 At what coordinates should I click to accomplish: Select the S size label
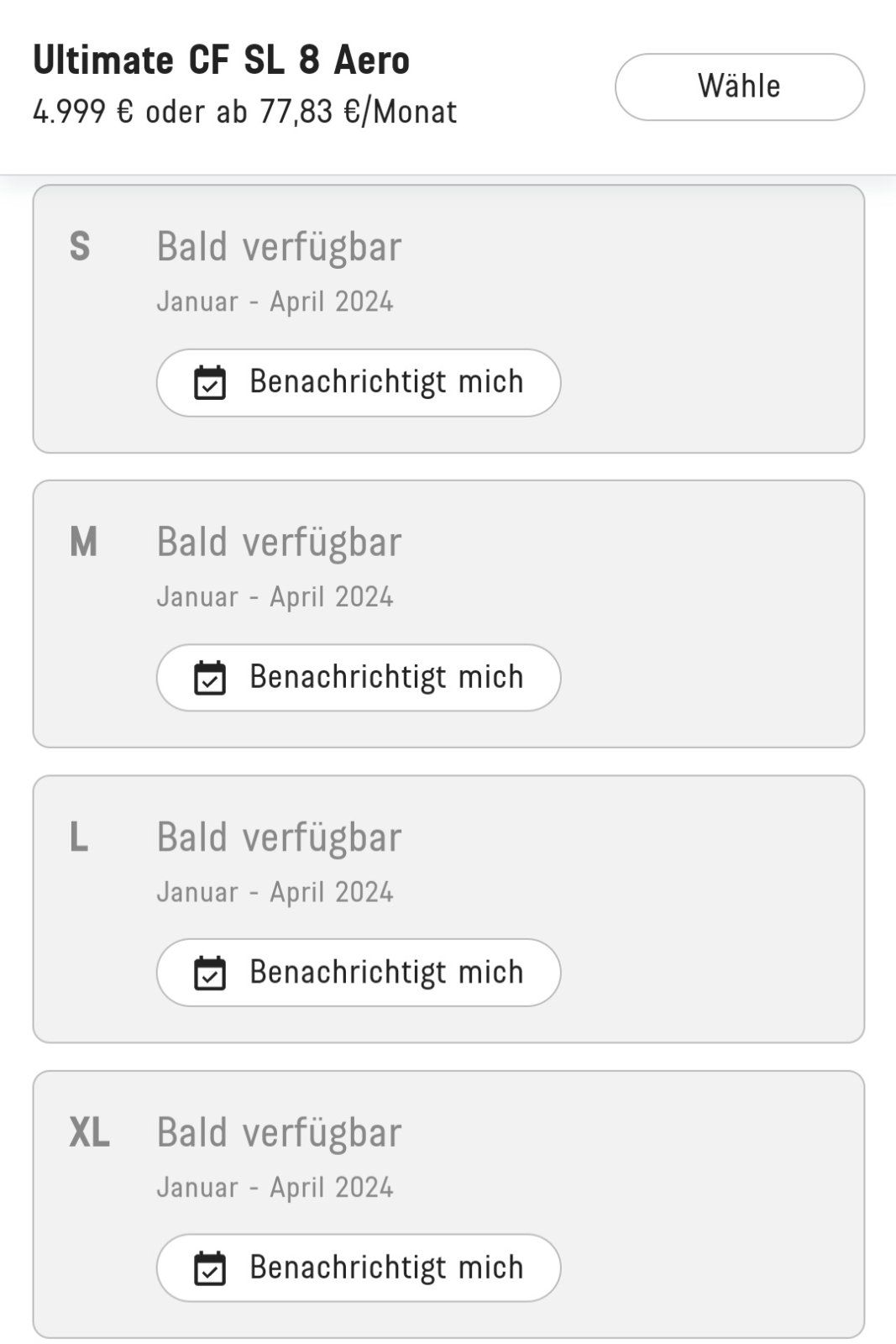(80, 247)
